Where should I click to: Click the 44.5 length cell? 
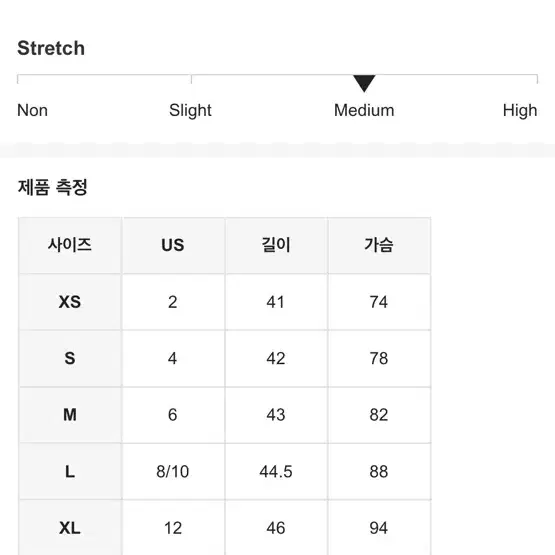(276, 471)
